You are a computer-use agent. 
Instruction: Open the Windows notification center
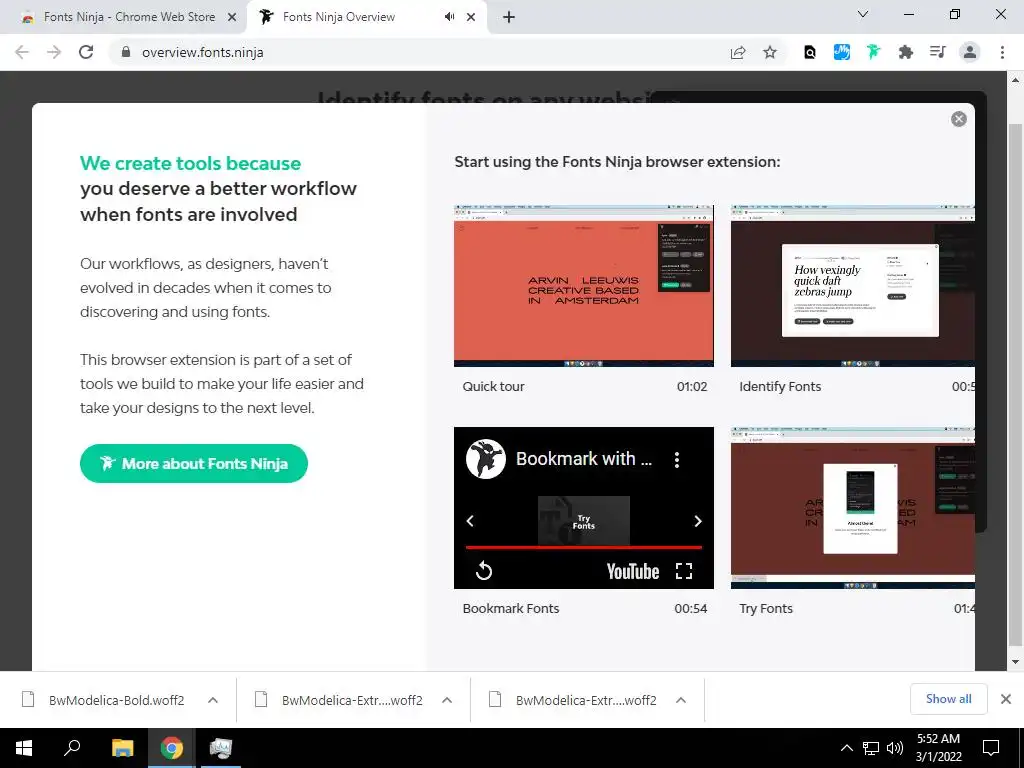(991, 748)
